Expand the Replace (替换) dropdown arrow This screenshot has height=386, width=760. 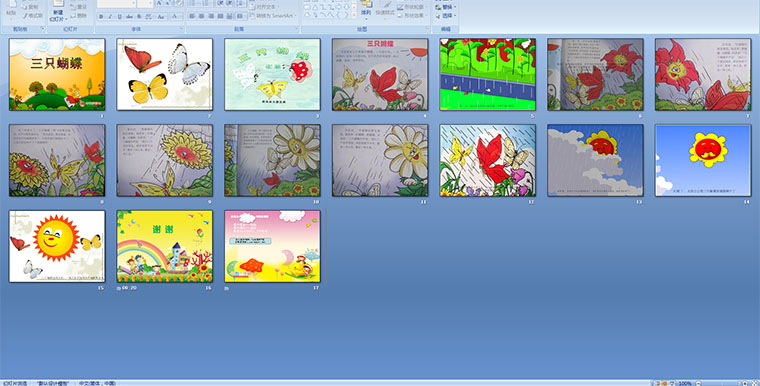[x=454, y=7]
